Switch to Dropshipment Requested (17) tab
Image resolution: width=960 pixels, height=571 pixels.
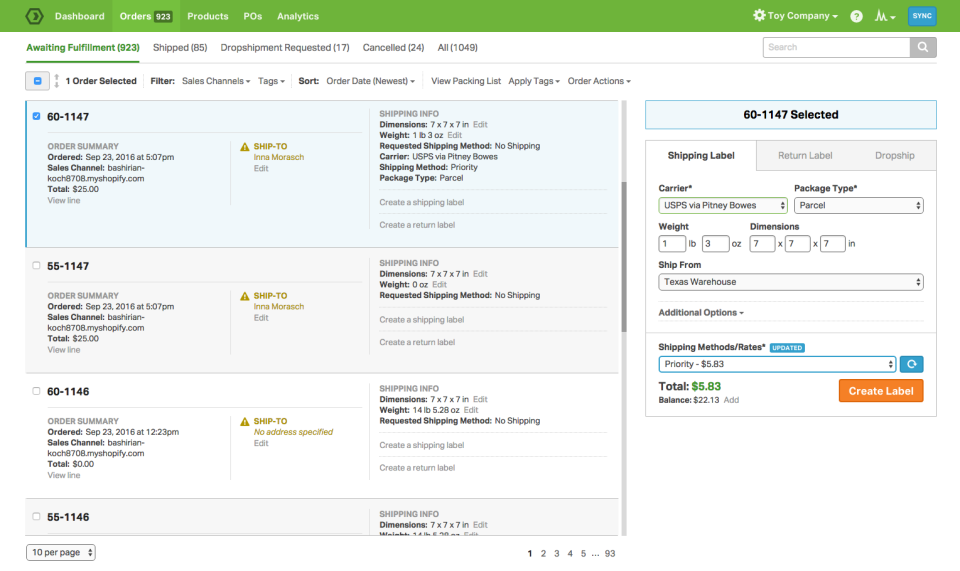point(285,48)
